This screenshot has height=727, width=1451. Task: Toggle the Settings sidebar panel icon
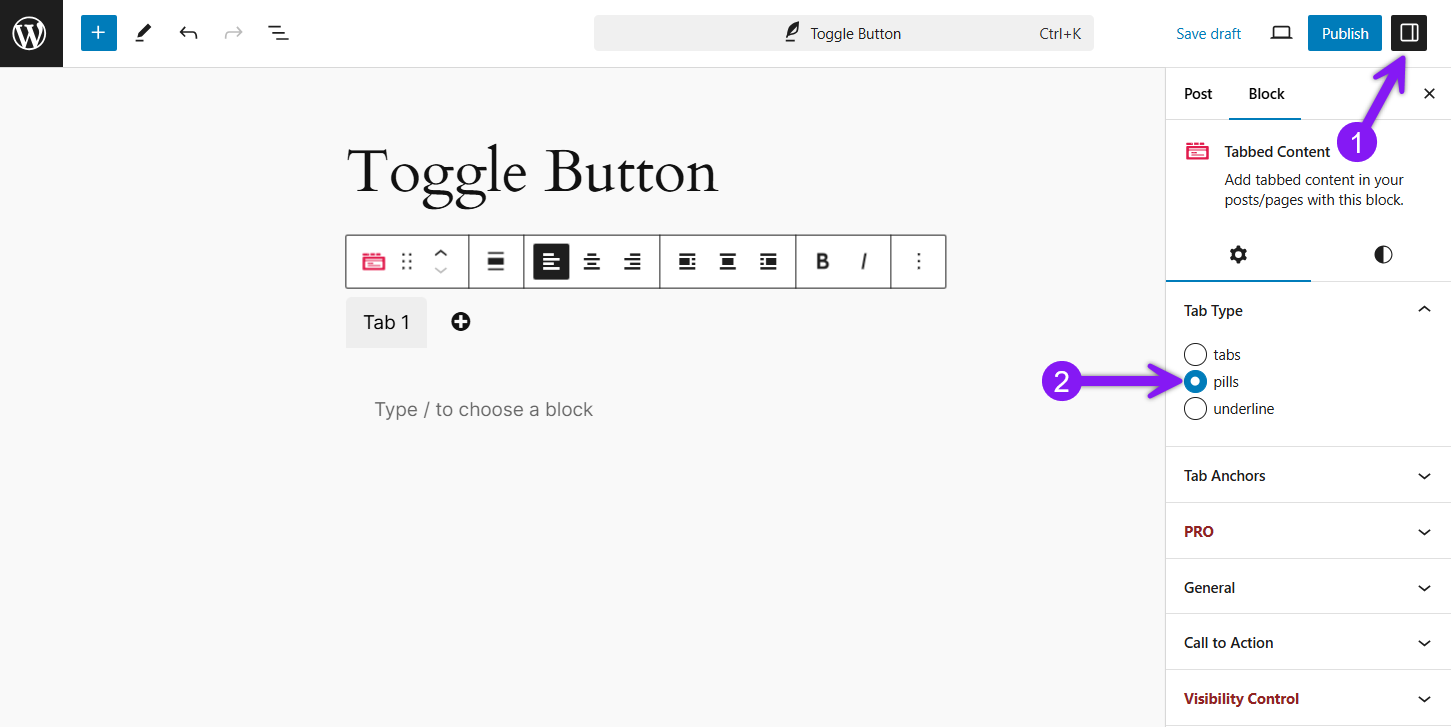[x=1409, y=33]
